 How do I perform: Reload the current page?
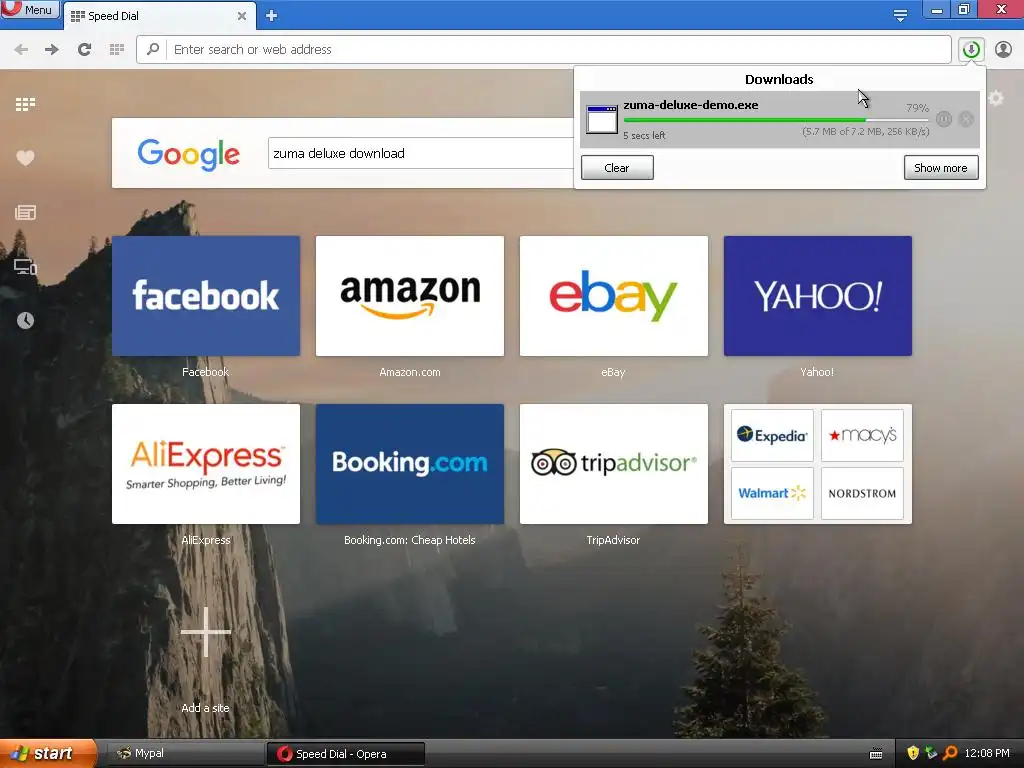point(84,50)
